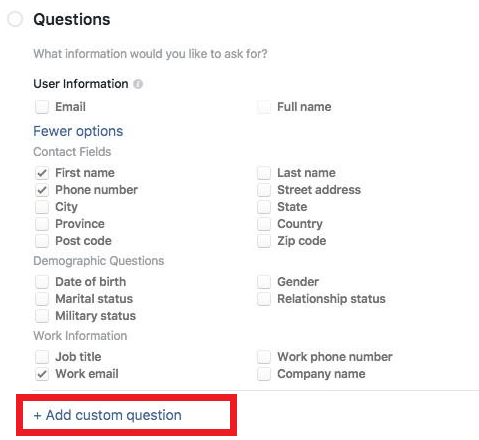Screen dimensions: 479x440
Task: Click the User Information info icon
Action: pyautogui.click(x=138, y=84)
